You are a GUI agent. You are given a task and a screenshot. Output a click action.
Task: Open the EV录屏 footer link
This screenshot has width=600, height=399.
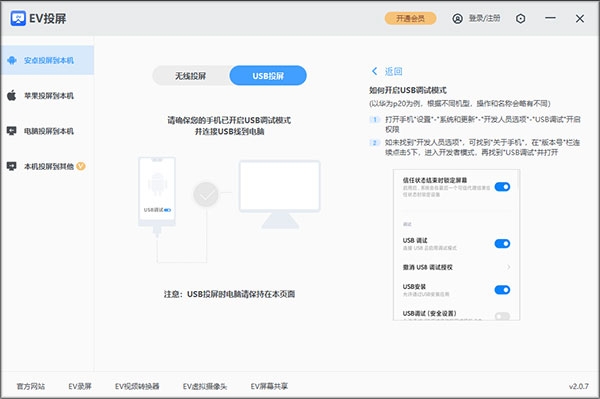coord(80,386)
